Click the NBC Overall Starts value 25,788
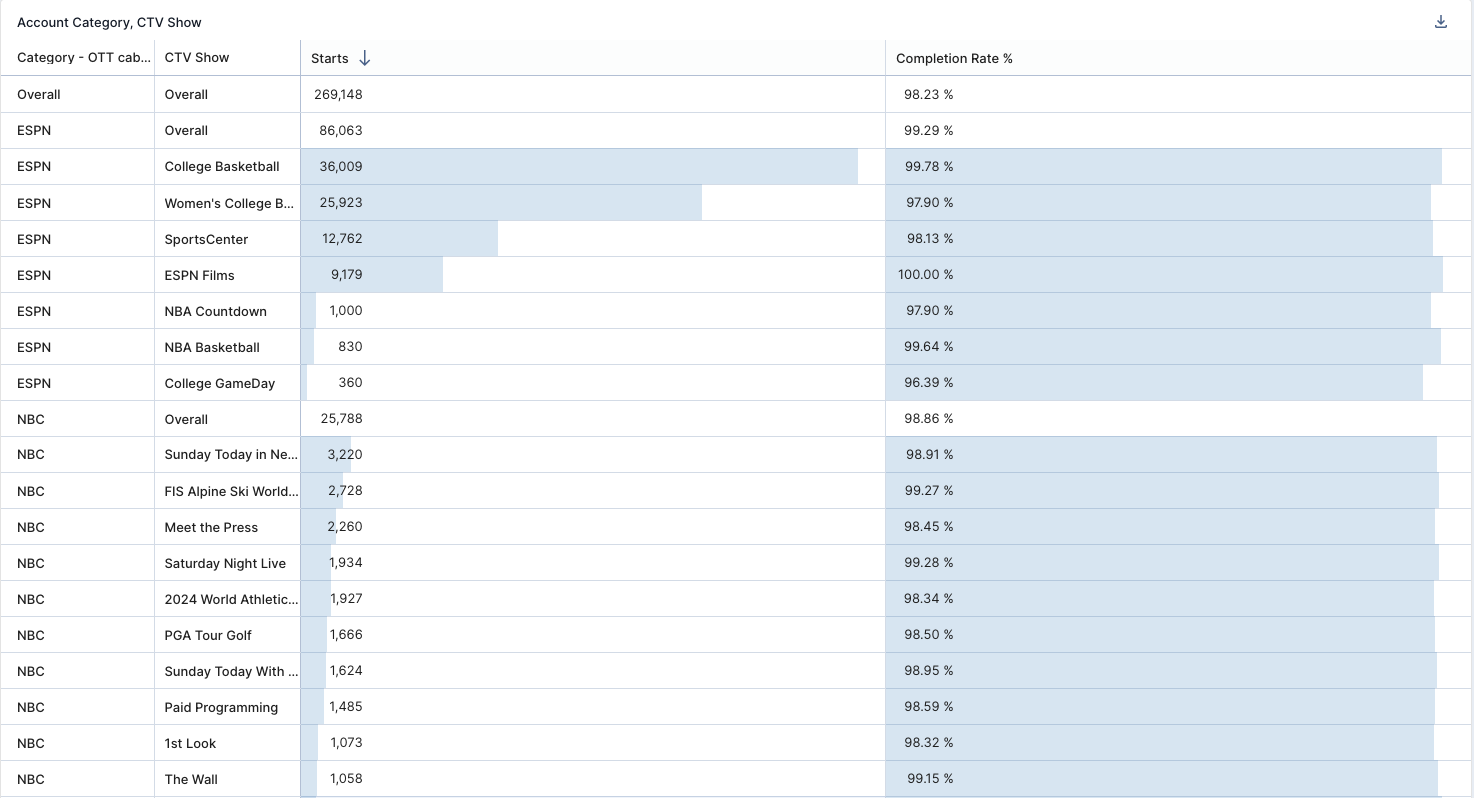 pos(343,418)
